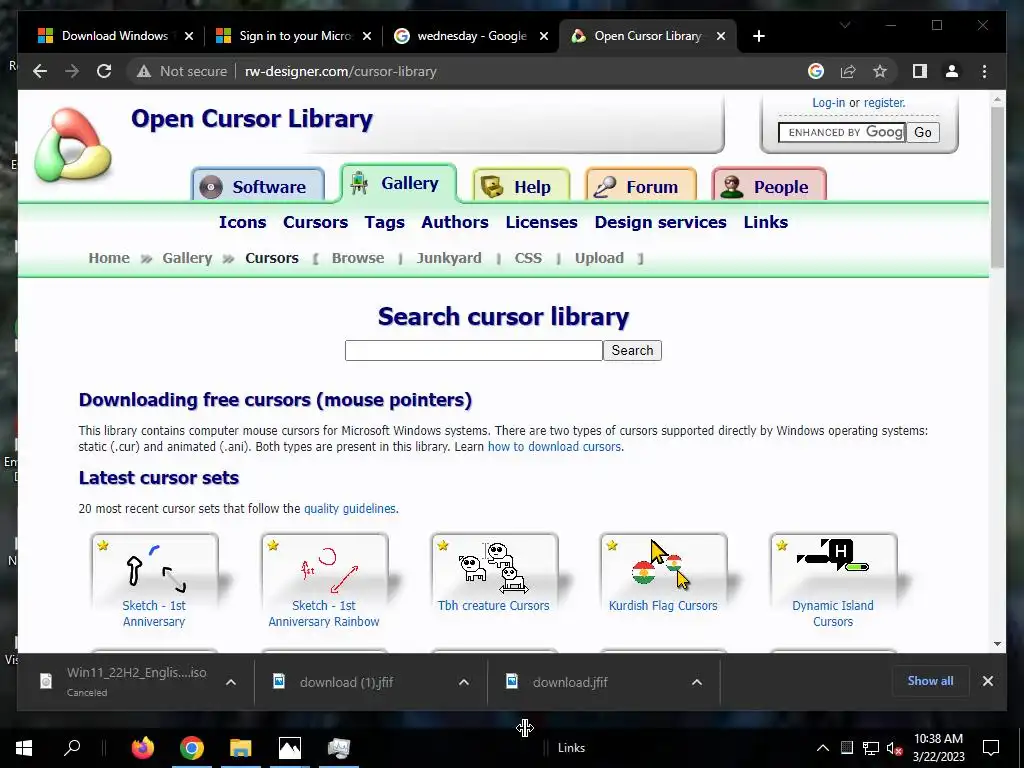Switch to the wednesday - Google tab
1024x768 pixels.
472,36
